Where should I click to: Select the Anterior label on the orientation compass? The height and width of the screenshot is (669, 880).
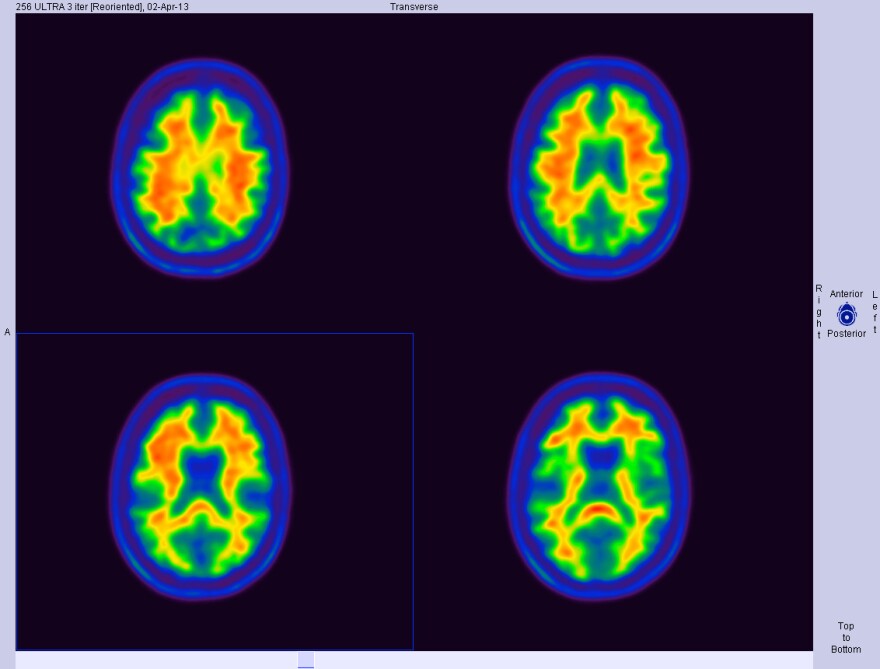pos(847,293)
